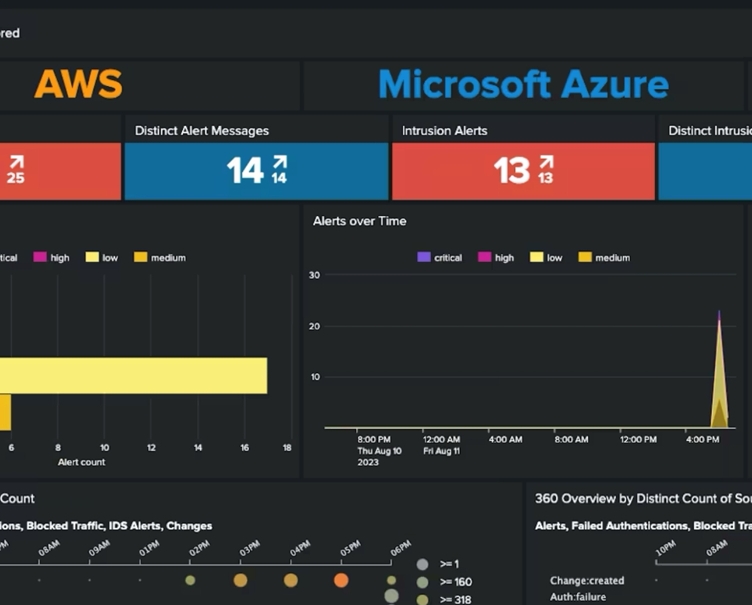Toggle the high legend swatch in Alert count chart
This screenshot has width=752, height=605.
click(40, 257)
